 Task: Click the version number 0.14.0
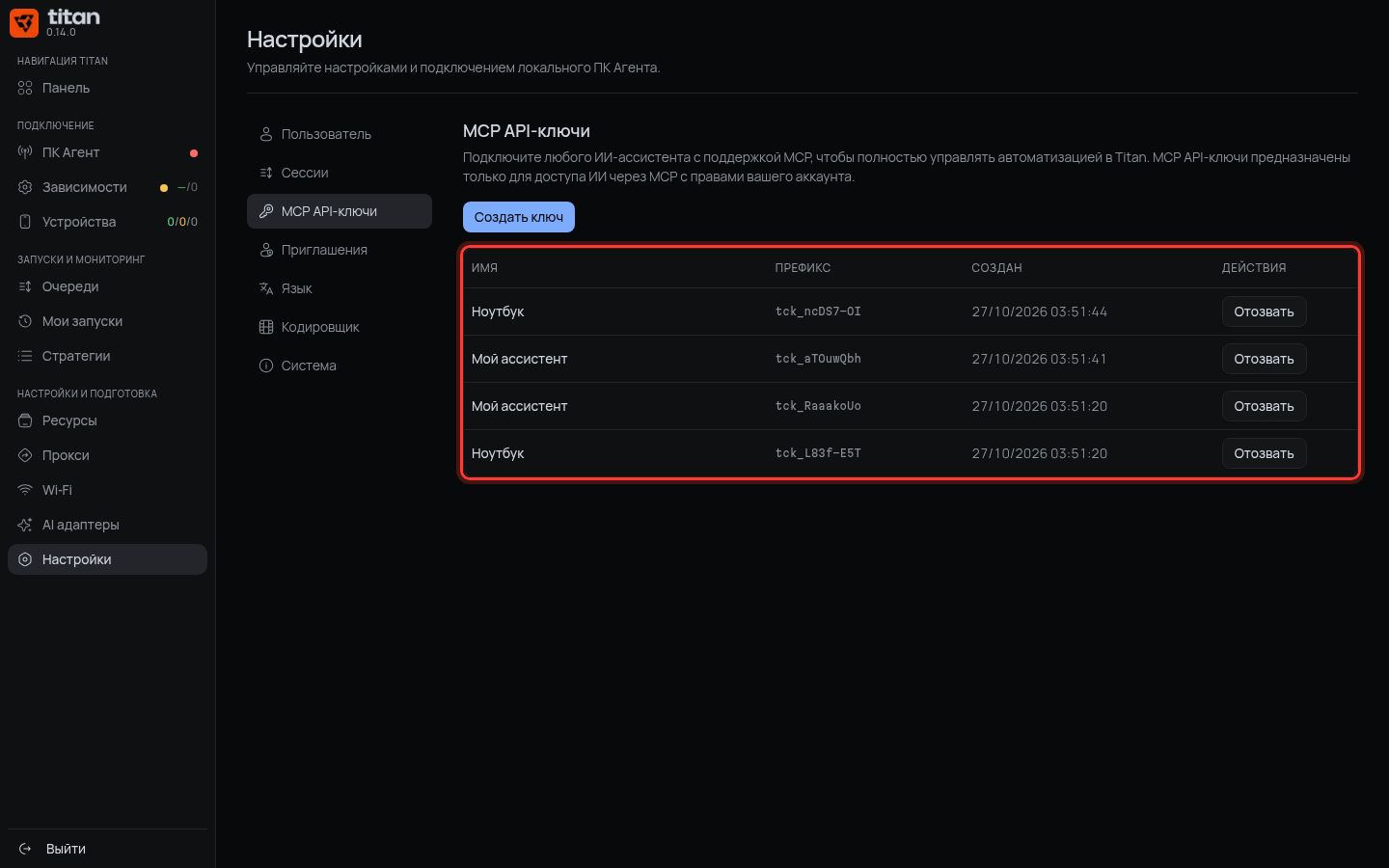click(61, 33)
